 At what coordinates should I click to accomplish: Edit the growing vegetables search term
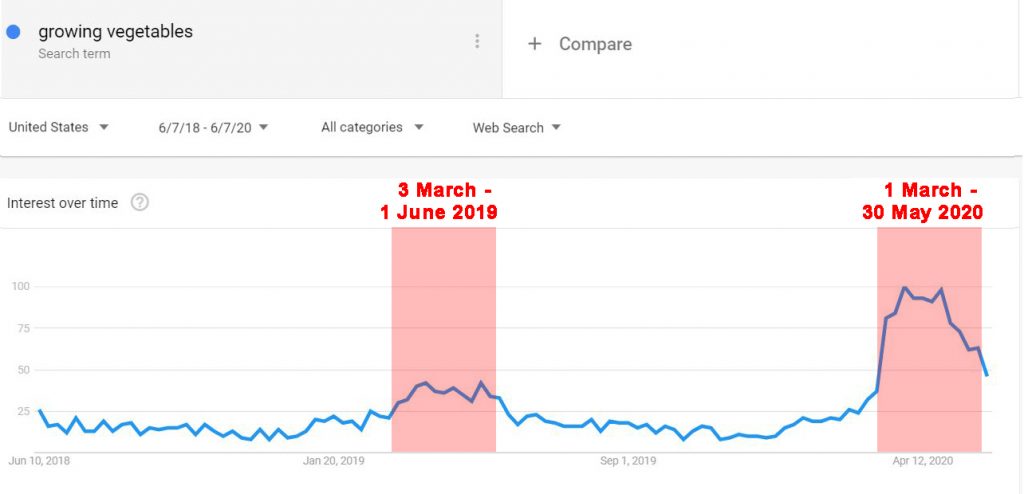pyautogui.click(x=116, y=31)
